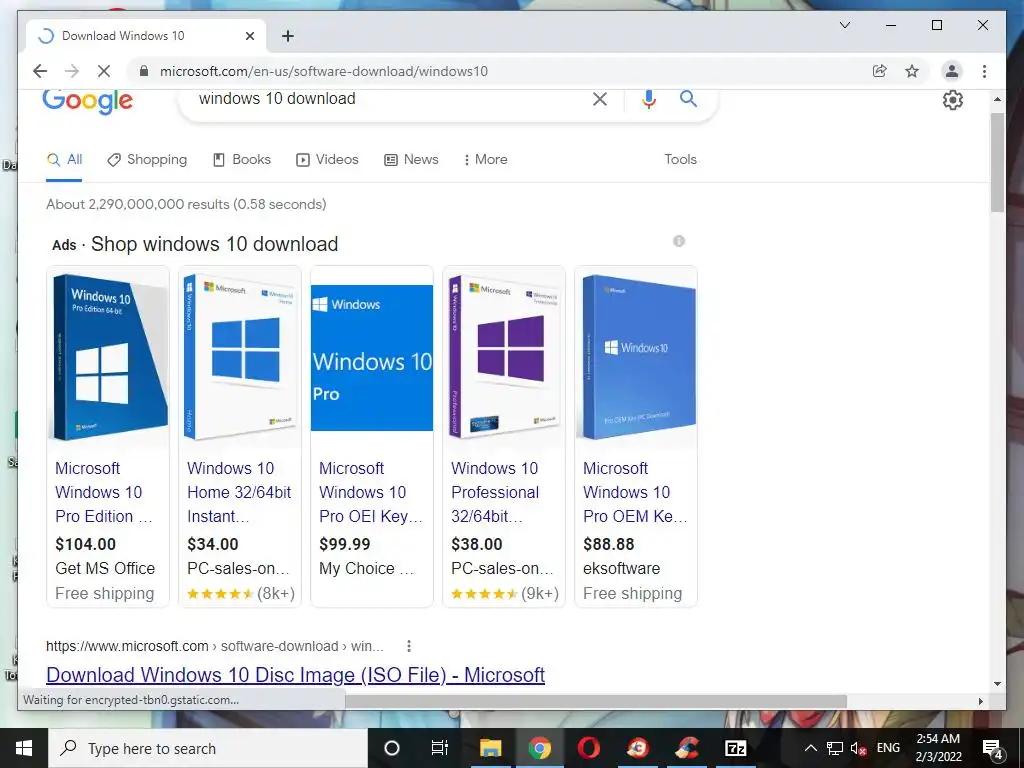1024x768 pixels.
Task: Switch to Books results tab
Action: pyautogui.click(x=242, y=159)
